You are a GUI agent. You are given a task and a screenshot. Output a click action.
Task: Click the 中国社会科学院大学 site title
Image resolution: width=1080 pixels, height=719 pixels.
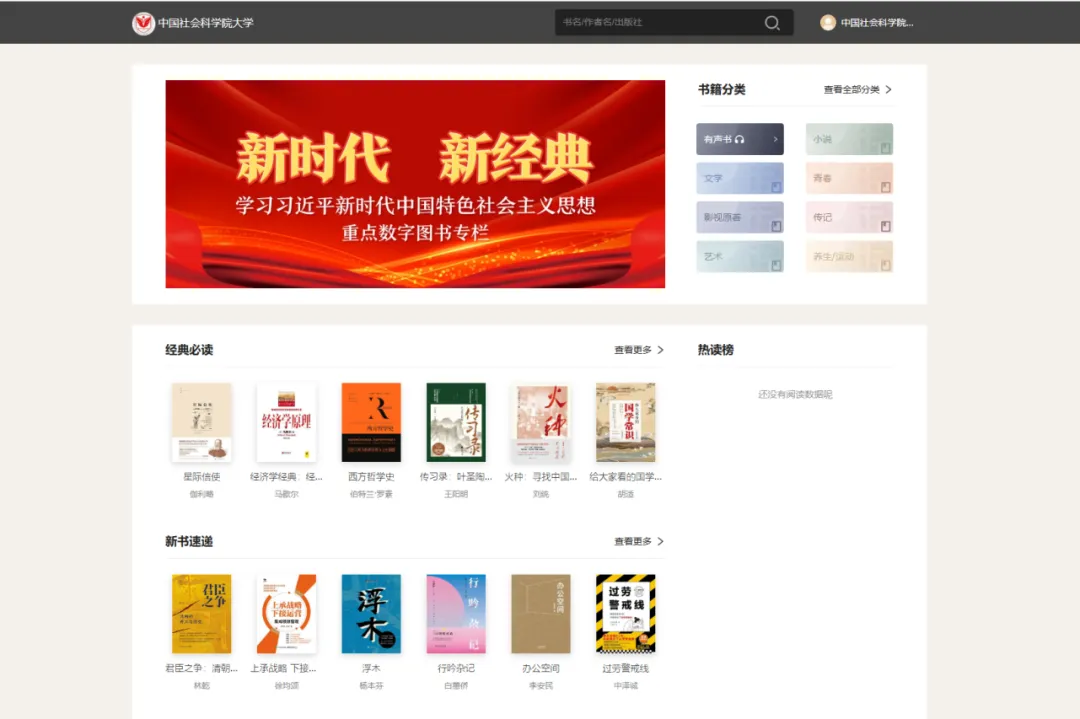(x=206, y=23)
